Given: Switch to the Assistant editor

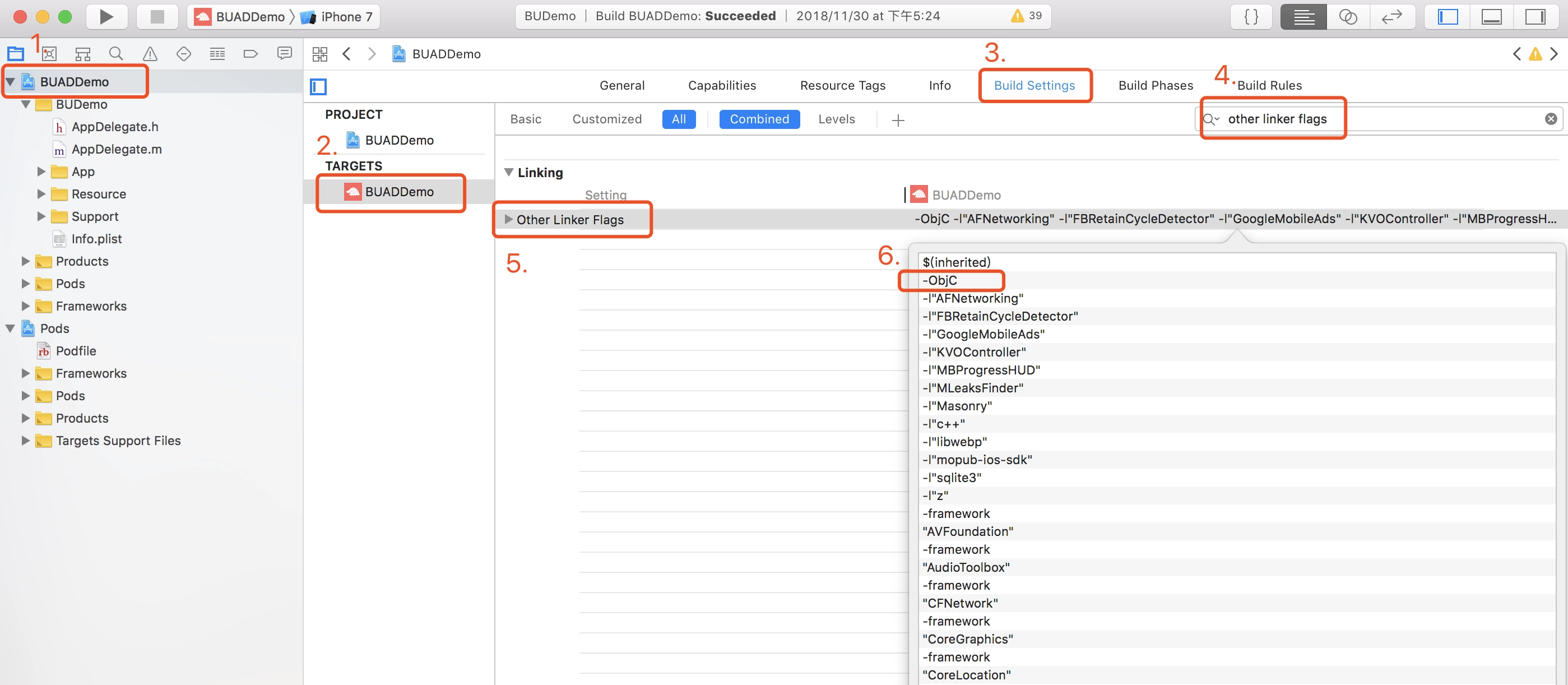Looking at the screenshot, I should tap(1348, 16).
